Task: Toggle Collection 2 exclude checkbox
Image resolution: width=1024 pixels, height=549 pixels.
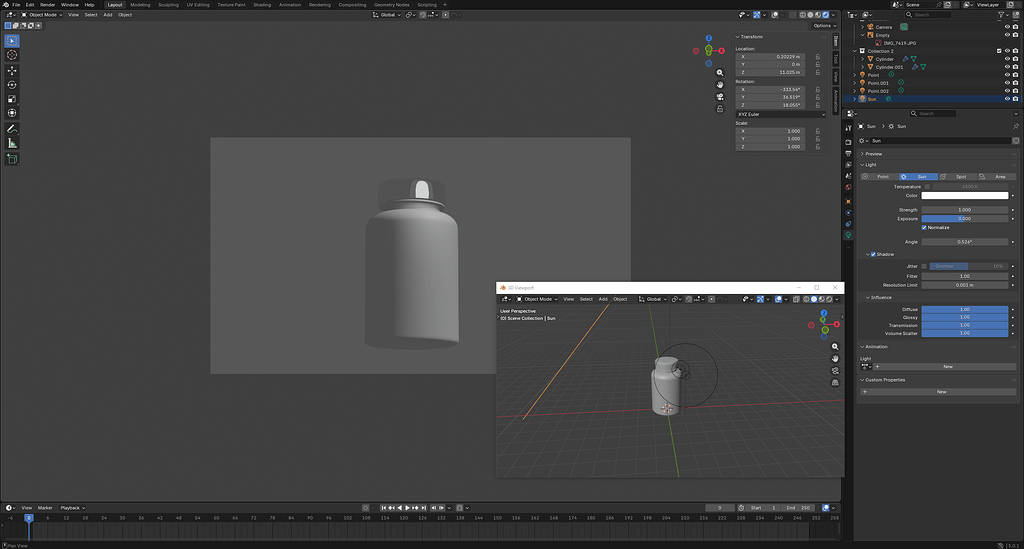Action: pyautogui.click(x=999, y=51)
